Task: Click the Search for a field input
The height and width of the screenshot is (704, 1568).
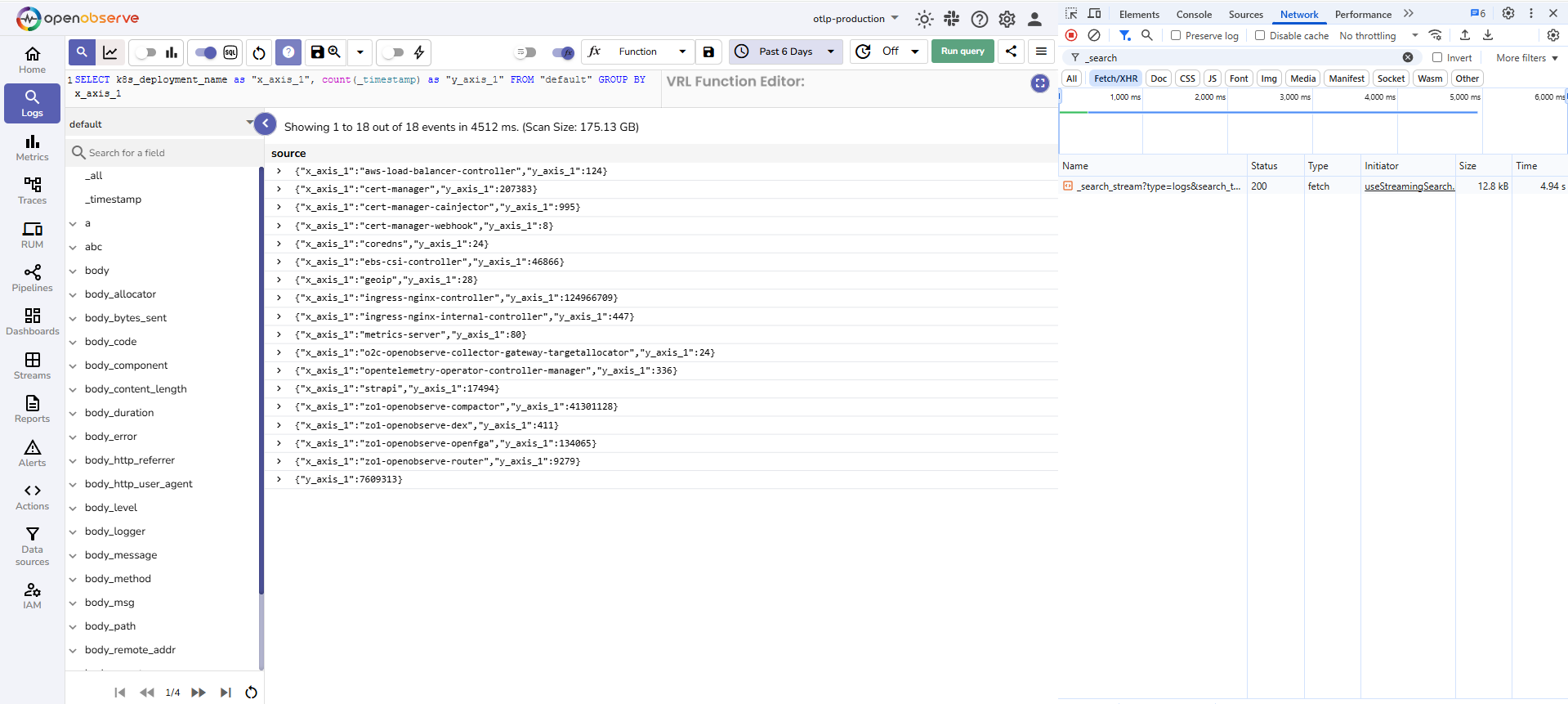Action: [163, 153]
